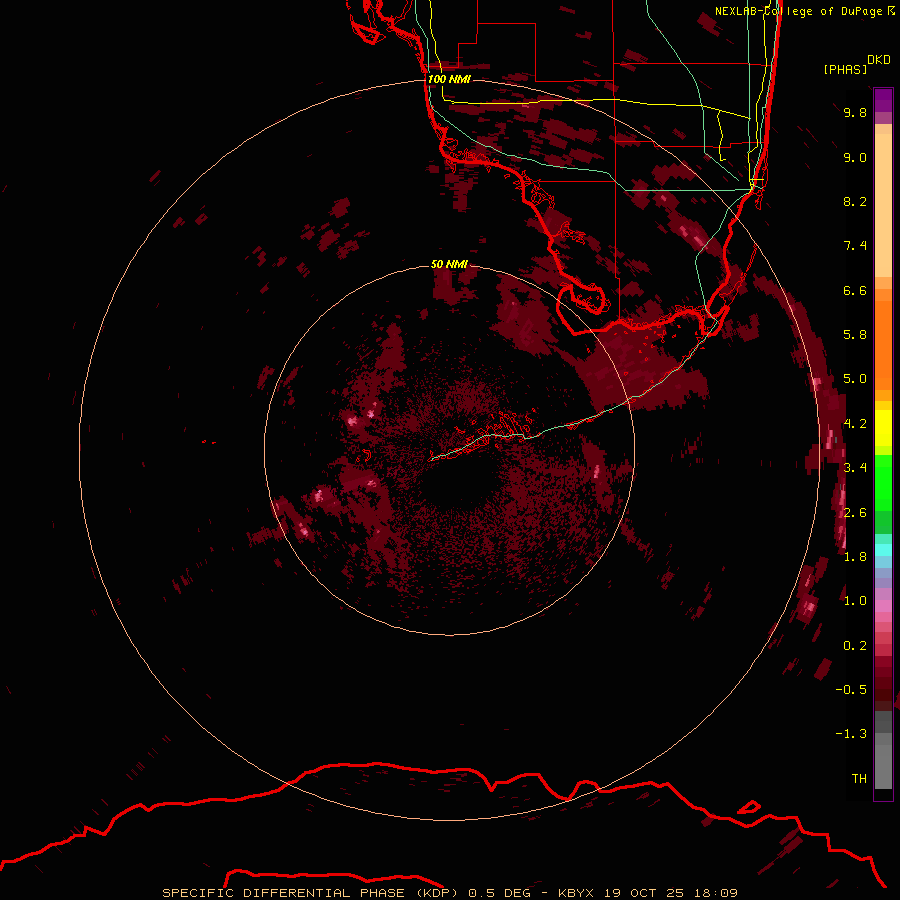
Task: Click the 9.8 value on color scale
Action: pos(855,112)
